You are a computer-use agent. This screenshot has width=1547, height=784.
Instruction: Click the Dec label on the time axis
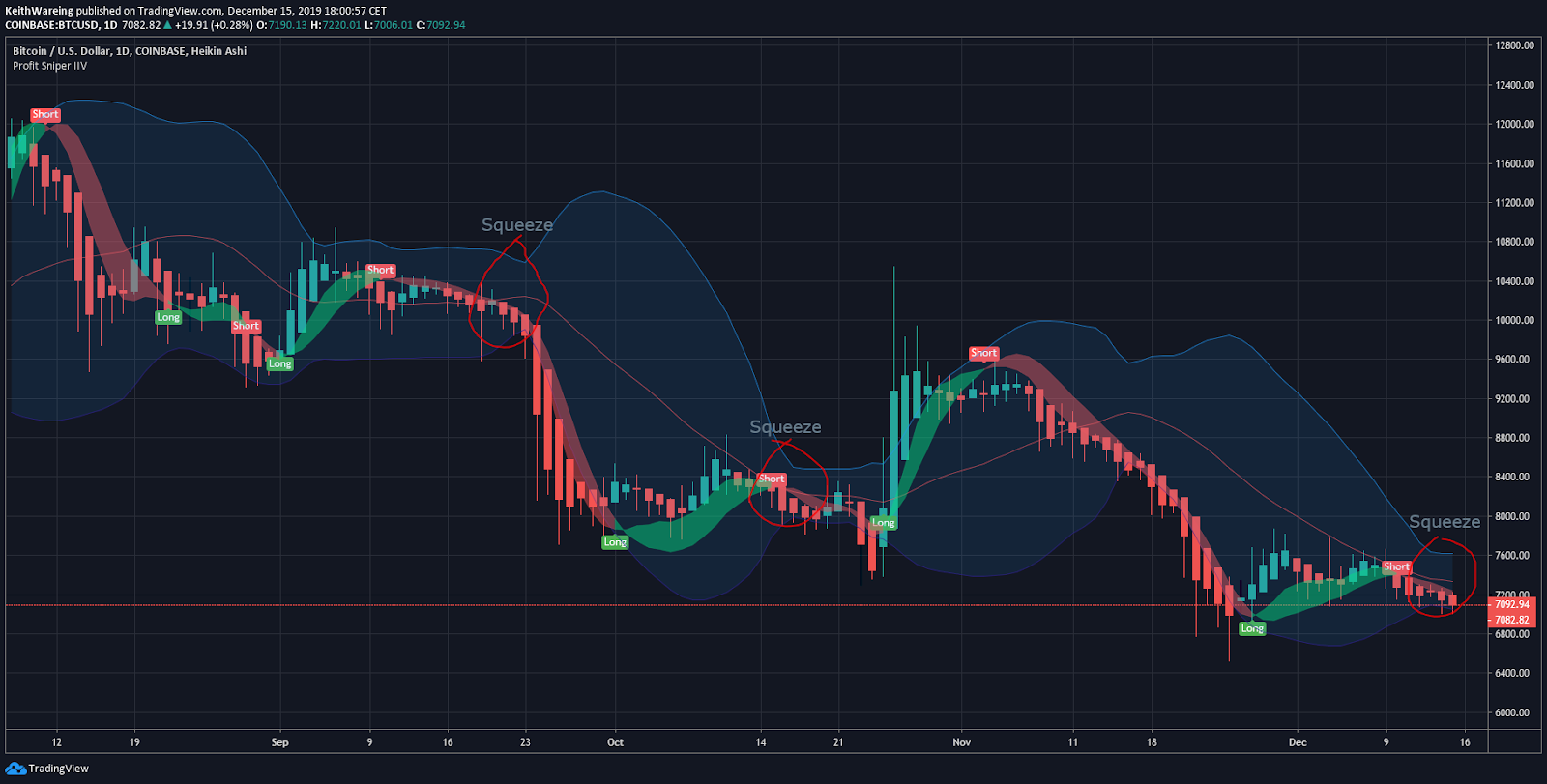click(x=1298, y=742)
